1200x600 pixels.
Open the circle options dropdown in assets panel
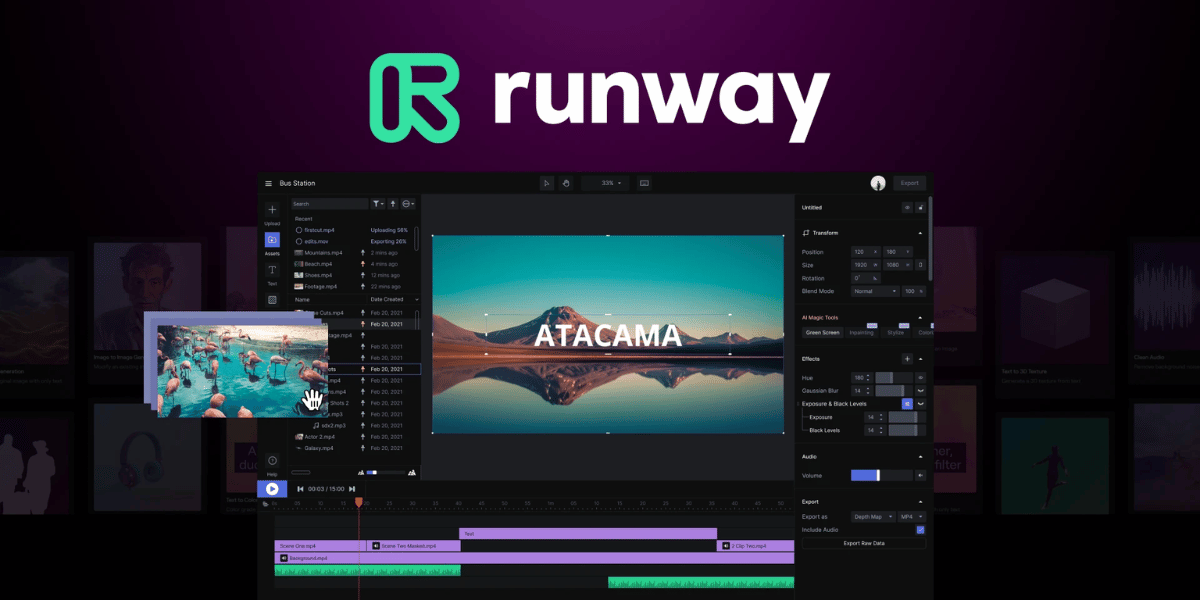pos(408,203)
